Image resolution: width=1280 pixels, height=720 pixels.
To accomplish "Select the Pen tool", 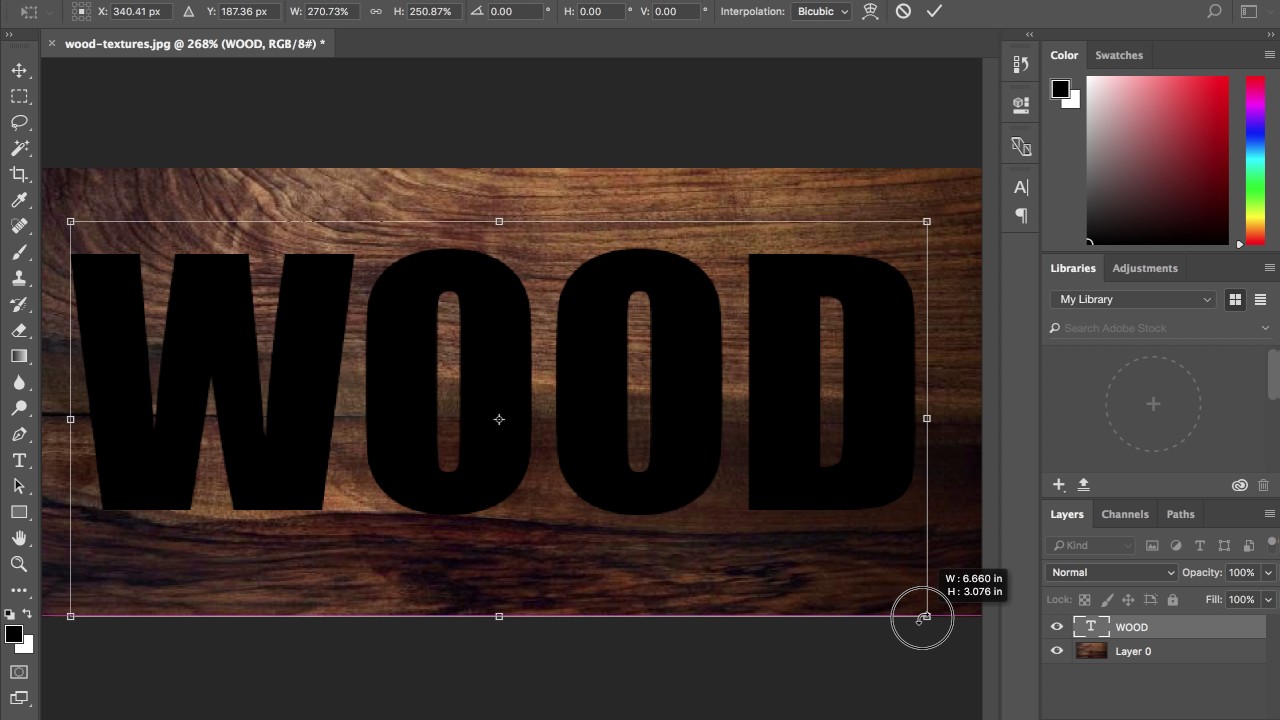I will pyautogui.click(x=19, y=434).
